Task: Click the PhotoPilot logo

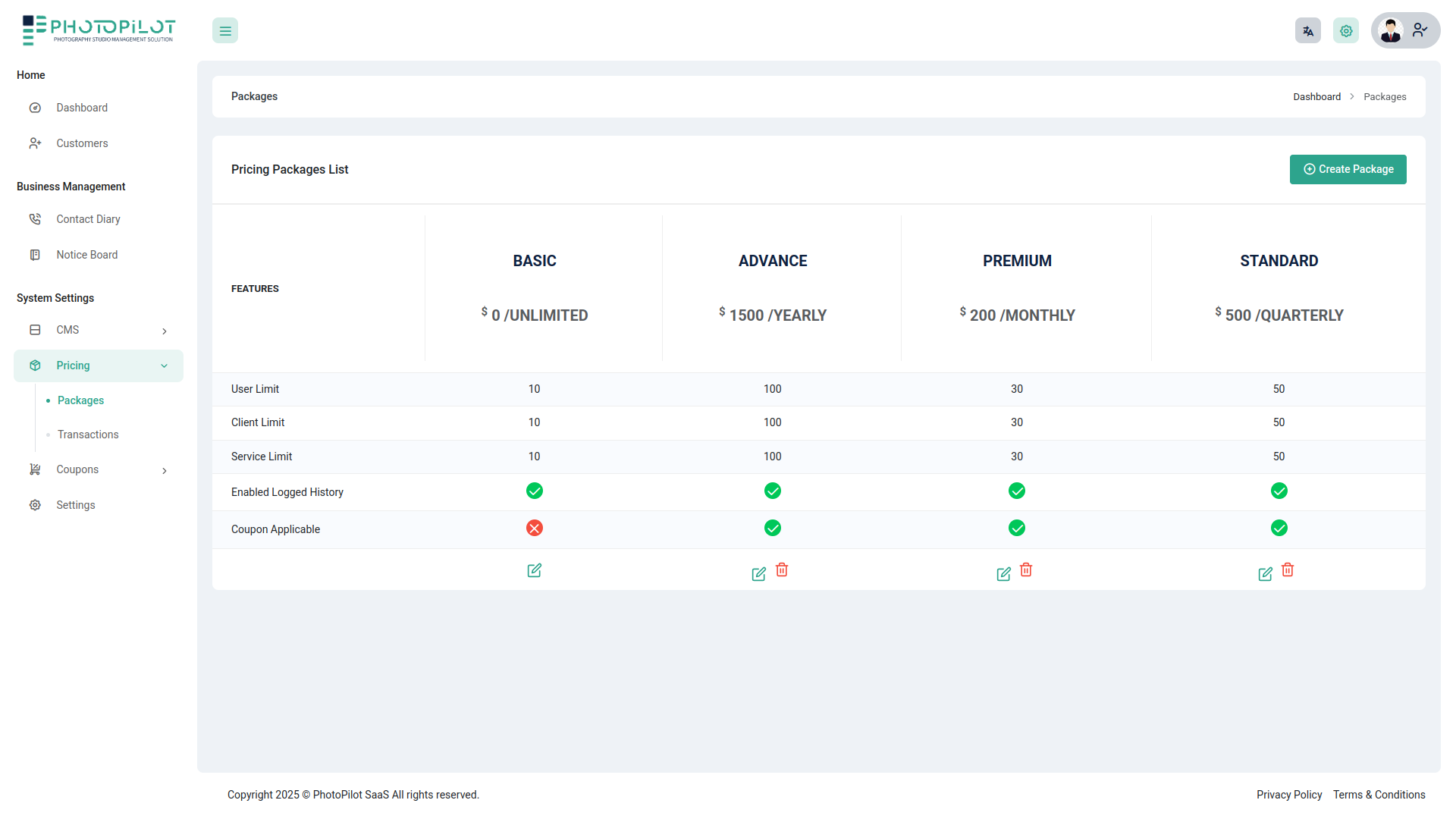Action: (99, 30)
